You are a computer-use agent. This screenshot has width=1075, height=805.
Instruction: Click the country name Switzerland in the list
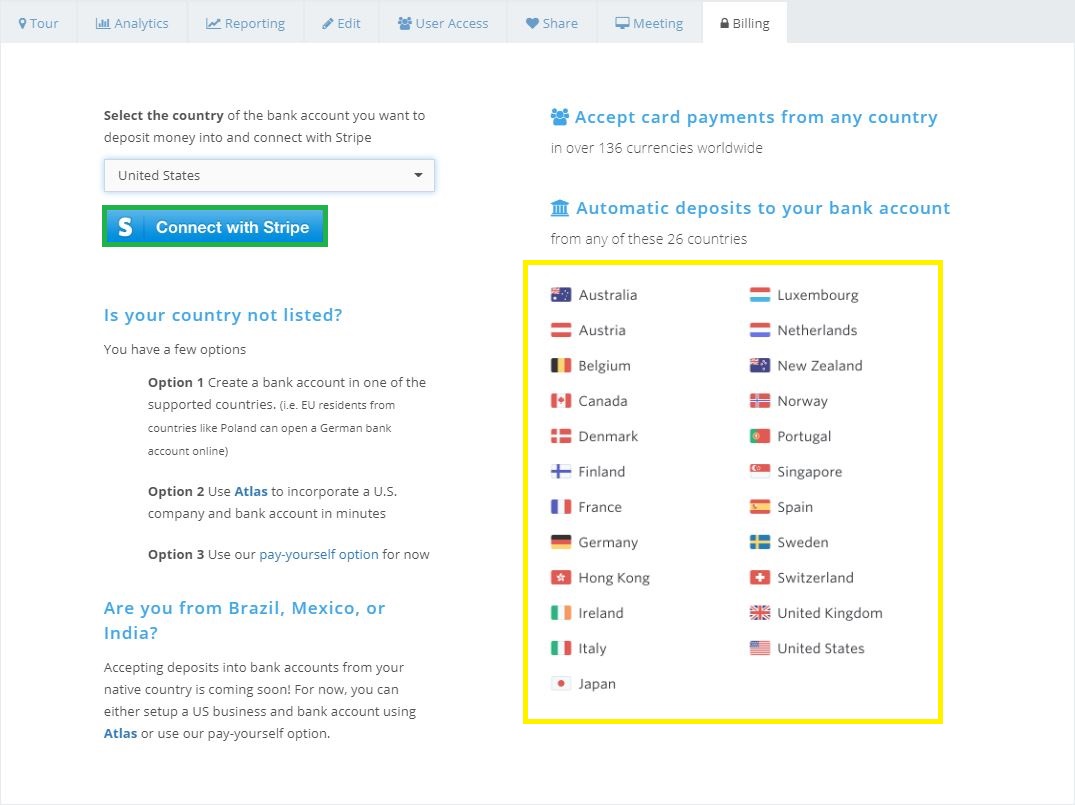pyautogui.click(x=815, y=577)
